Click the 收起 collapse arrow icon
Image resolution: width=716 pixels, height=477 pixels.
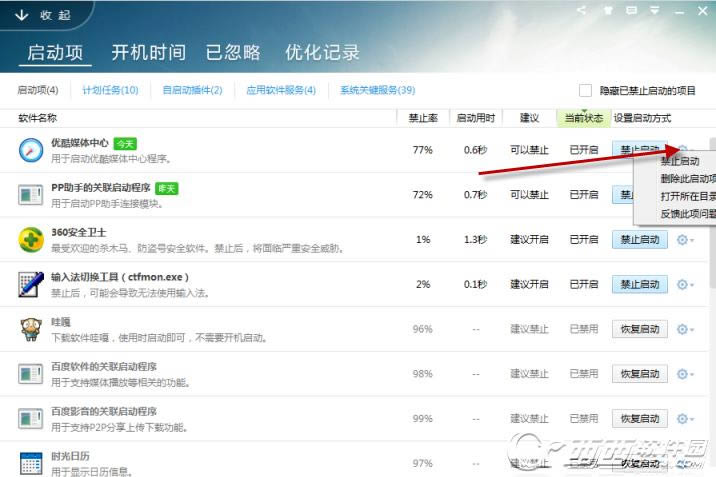[21, 16]
